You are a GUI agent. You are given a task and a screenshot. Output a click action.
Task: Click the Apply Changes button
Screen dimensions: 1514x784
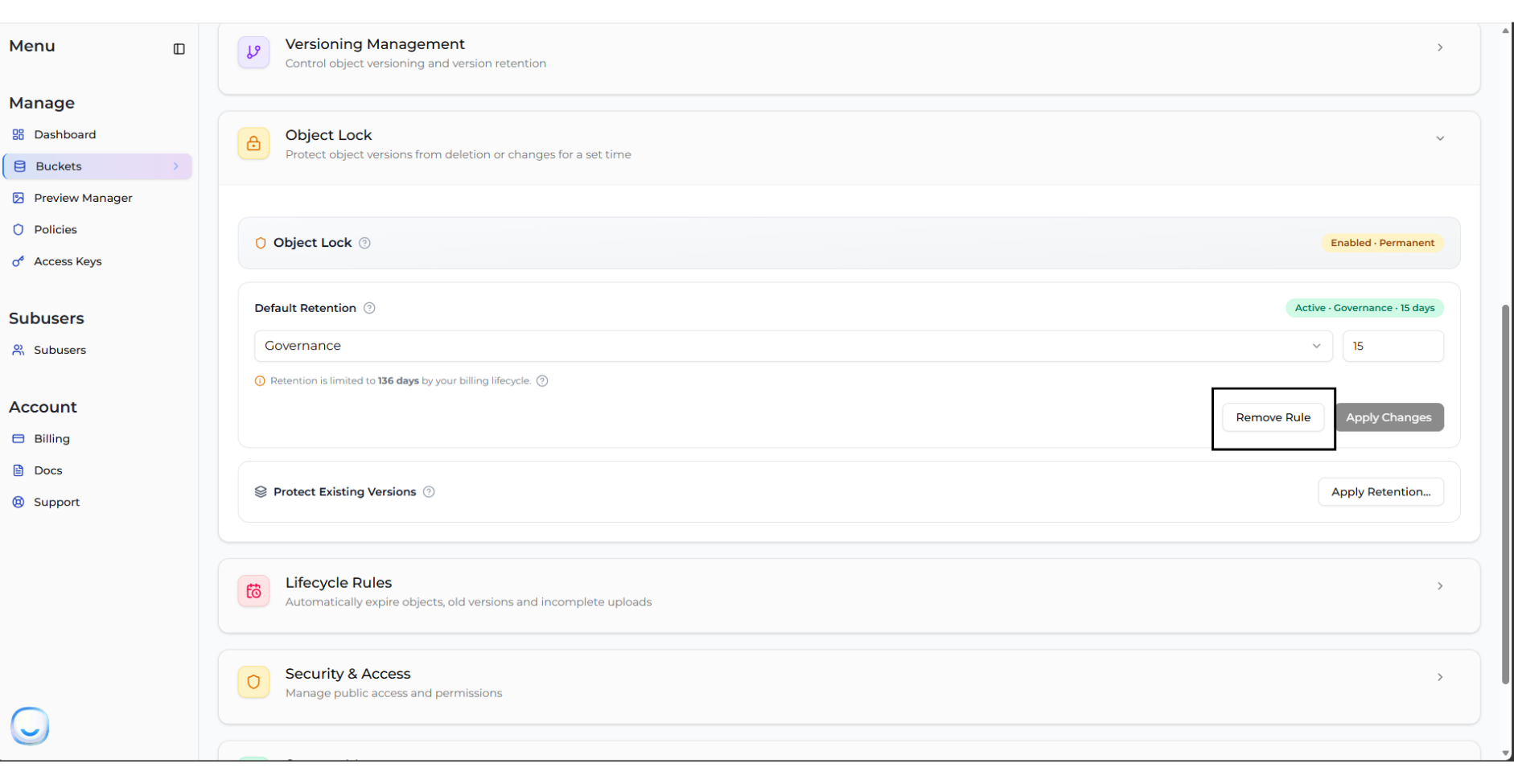point(1389,417)
